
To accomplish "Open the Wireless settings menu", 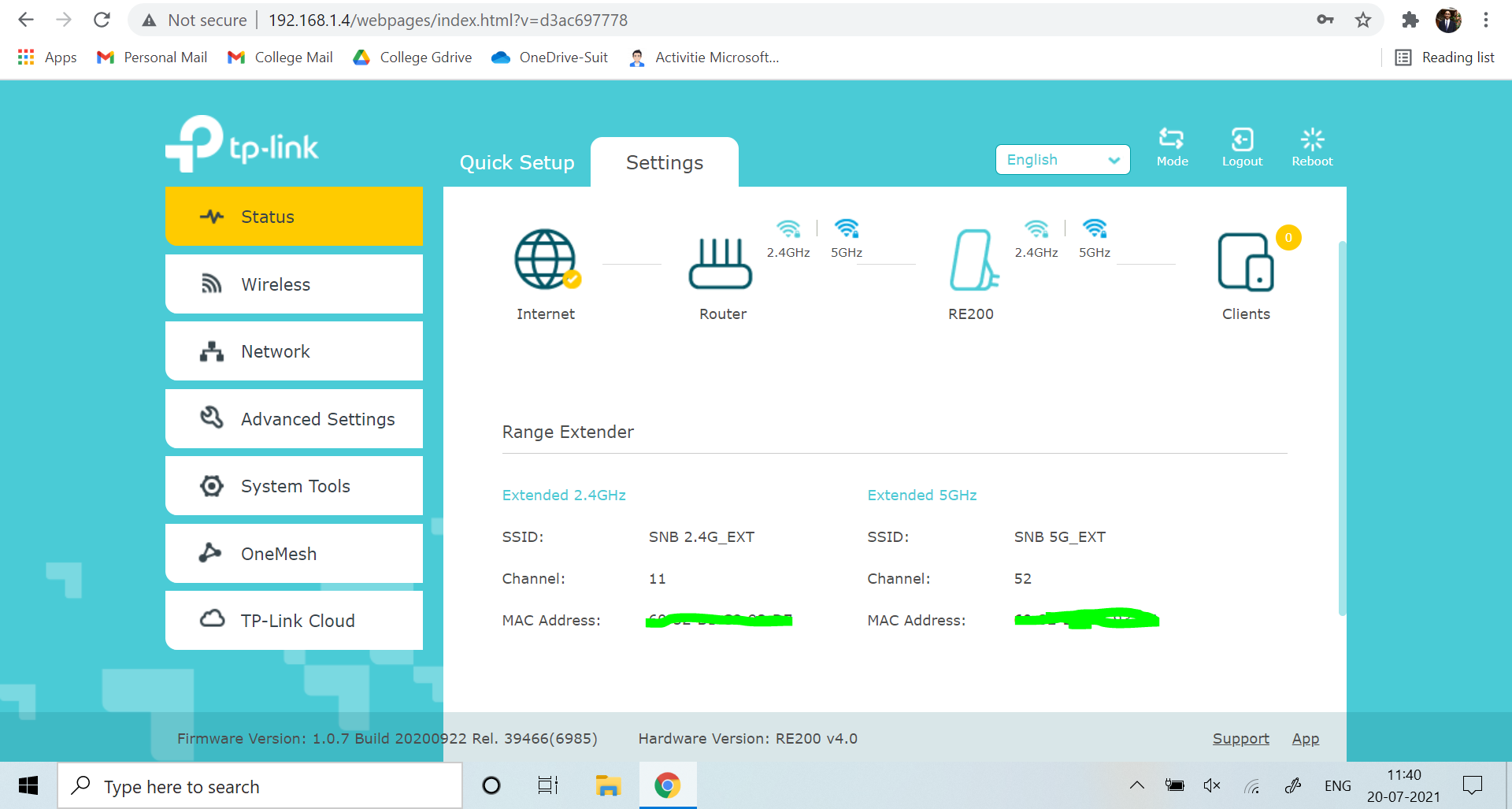I will 294,284.
